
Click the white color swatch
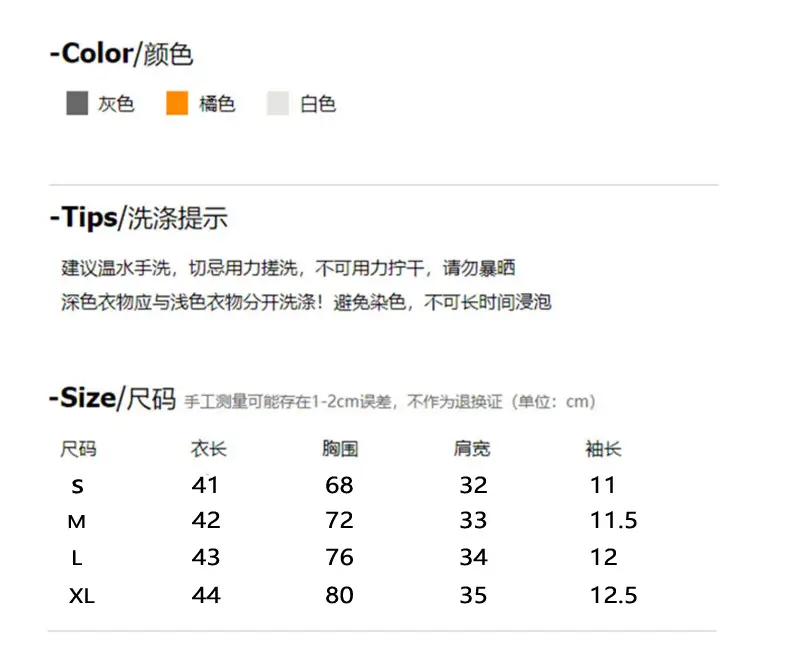(x=278, y=104)
